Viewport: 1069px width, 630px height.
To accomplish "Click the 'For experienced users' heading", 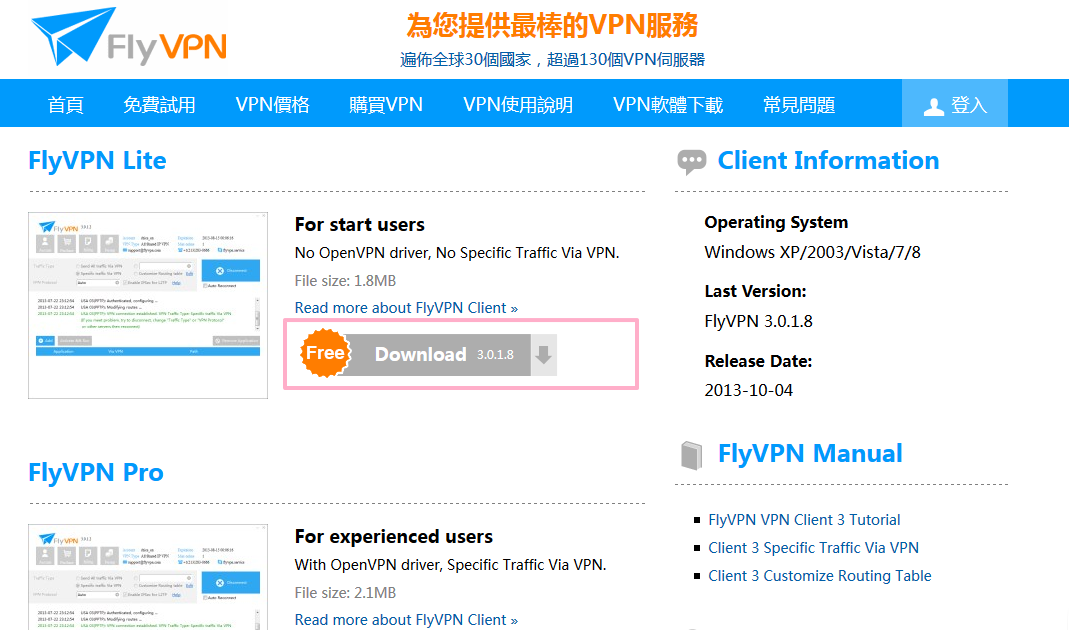I will [x=393, y=537].
